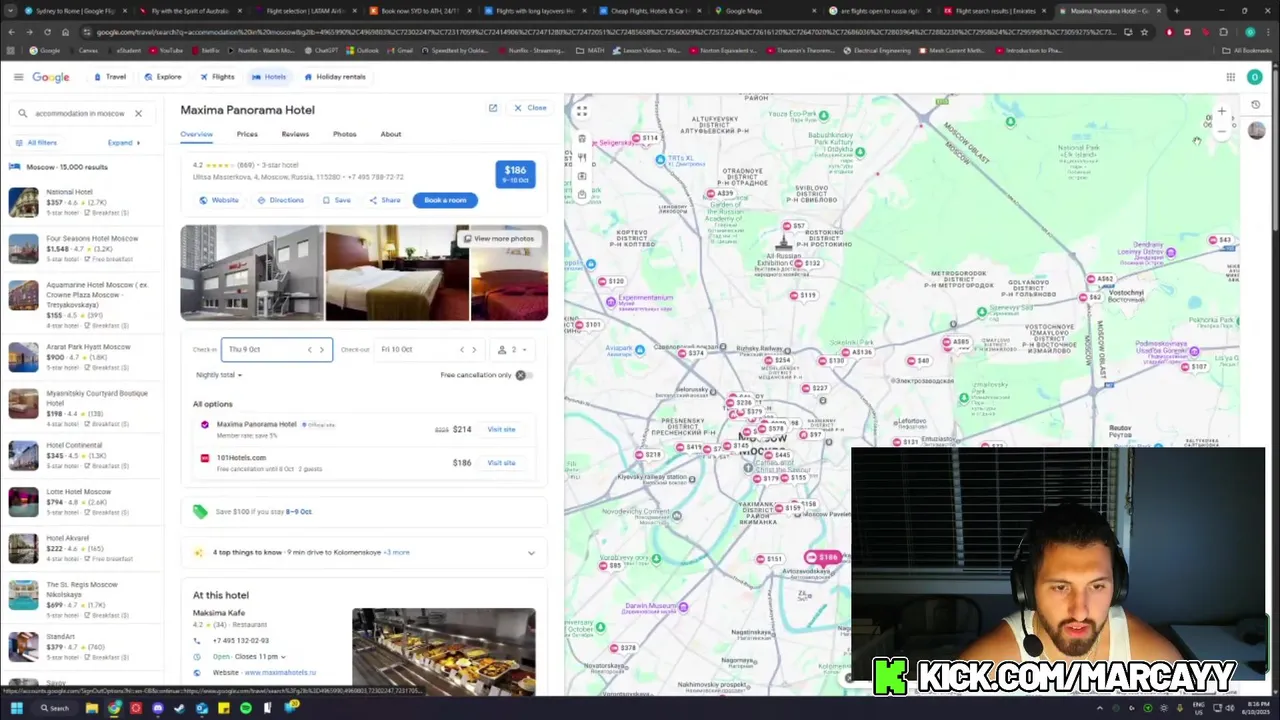
Task: Clear the accommodation in moscow search
Action: tap(138, 113)
